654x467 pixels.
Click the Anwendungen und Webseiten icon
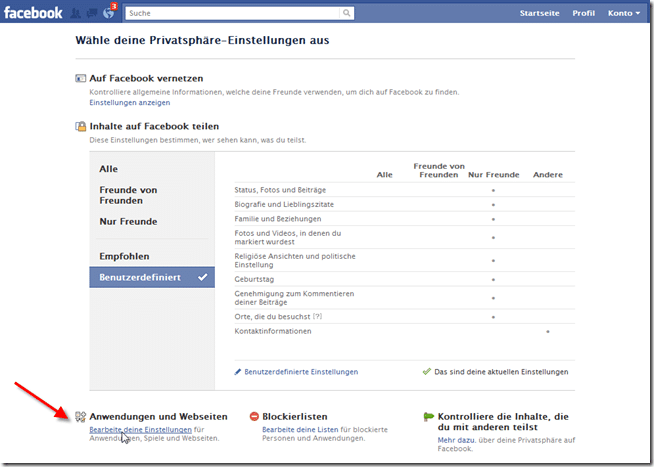(x=80, y=416)
